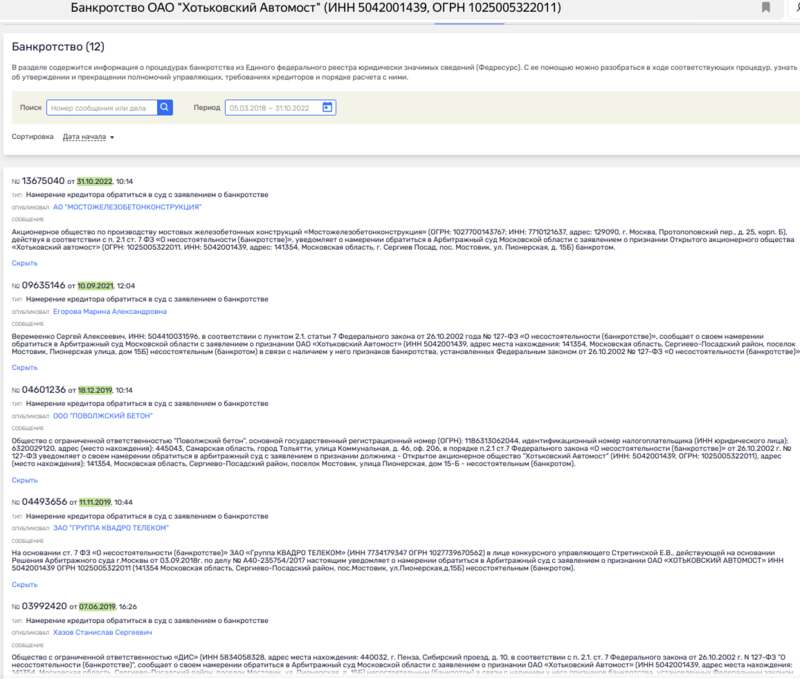Collapse message 13675040 with 'Скрыть'
Image resolution: width=800 pixels, height=679 pixels.
click(24, 263)
